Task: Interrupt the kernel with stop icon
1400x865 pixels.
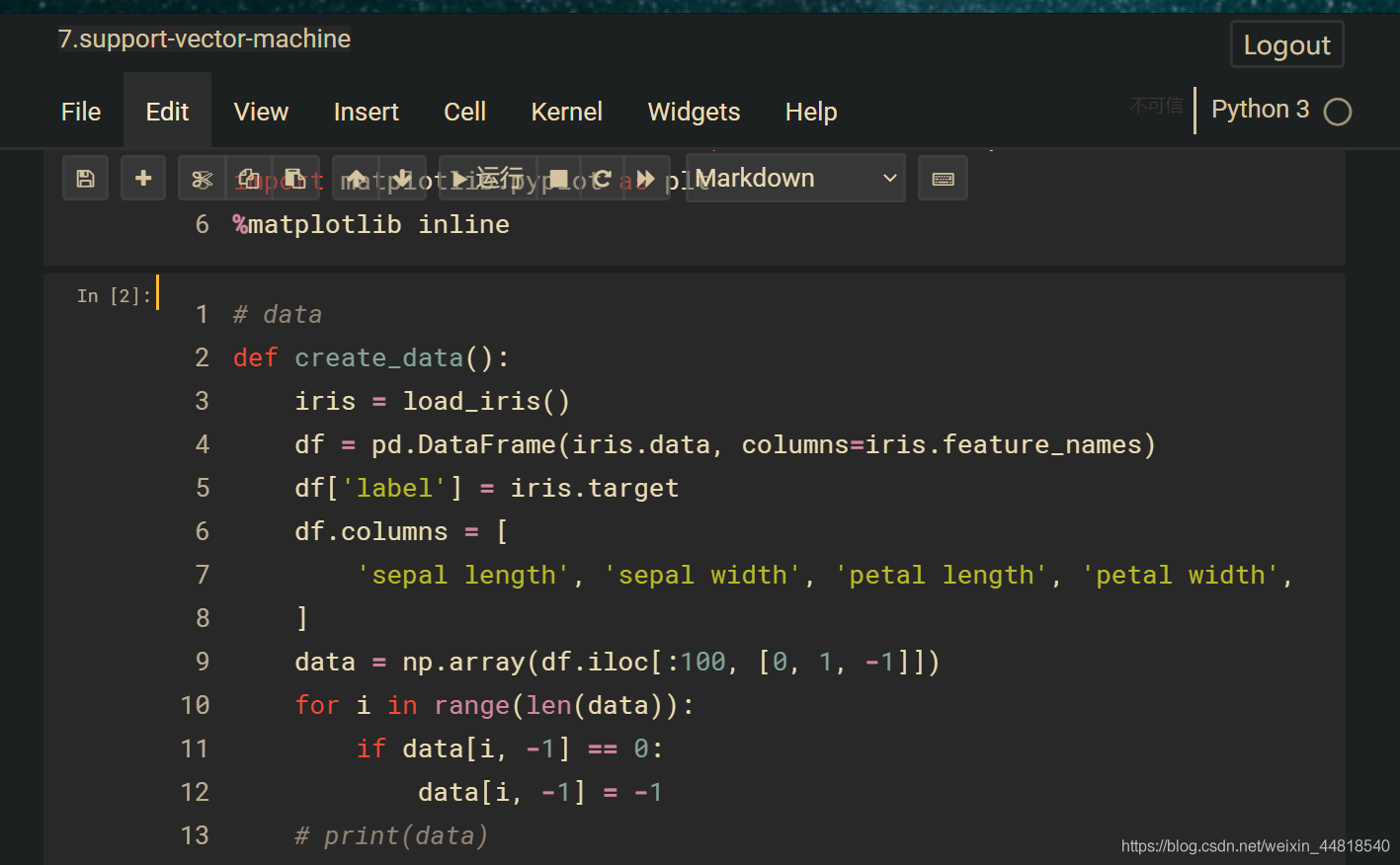Action: (x=558, y=179)
